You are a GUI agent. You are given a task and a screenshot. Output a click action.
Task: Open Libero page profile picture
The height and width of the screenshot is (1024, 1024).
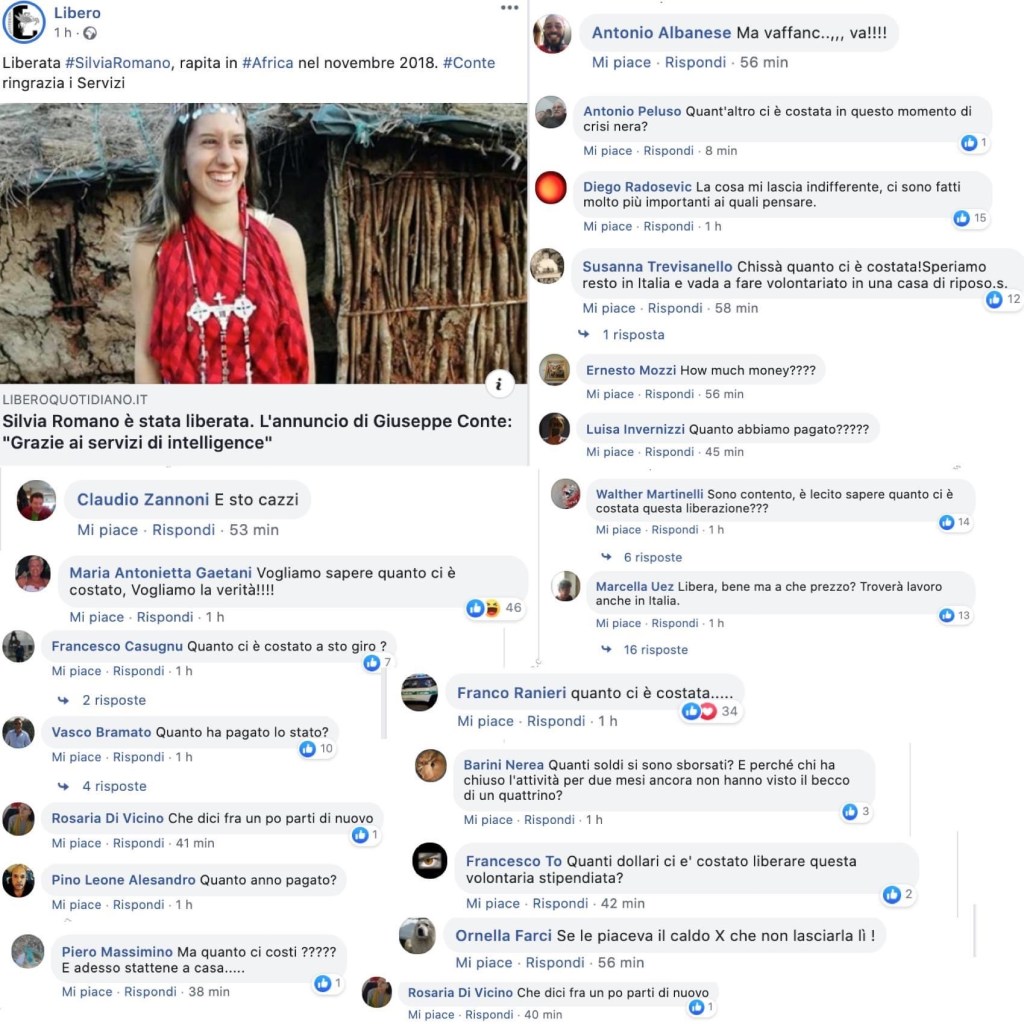pyautogui.click(x=24, y=22)
